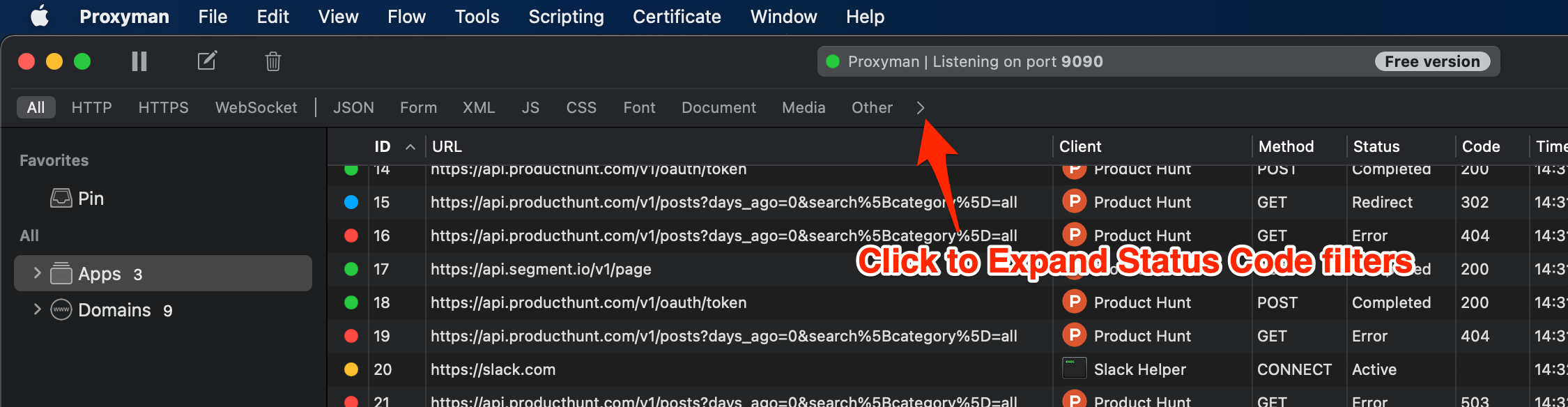The width and height of the screenshot is (1568, 407).
Task: Click Product Hunt icon in row 16
Action: pyautogui.click(x=1075, y=235)
